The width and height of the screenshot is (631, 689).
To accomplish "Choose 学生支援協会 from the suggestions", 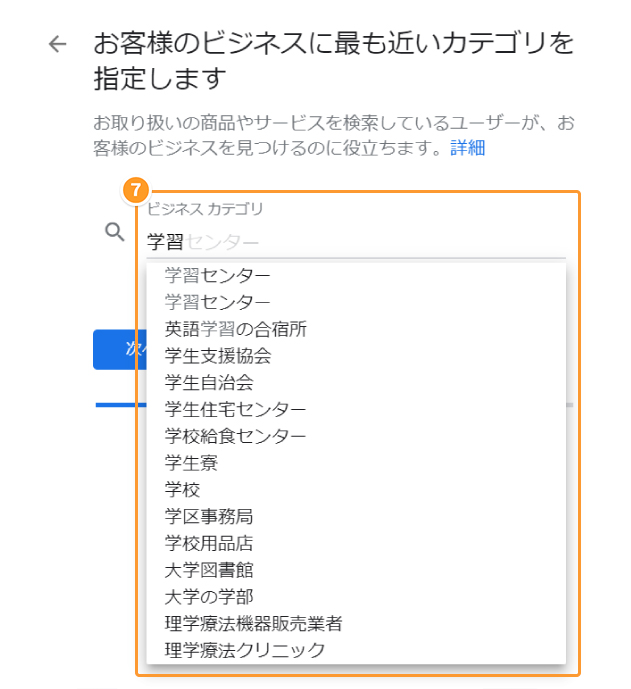I will 356,356.
